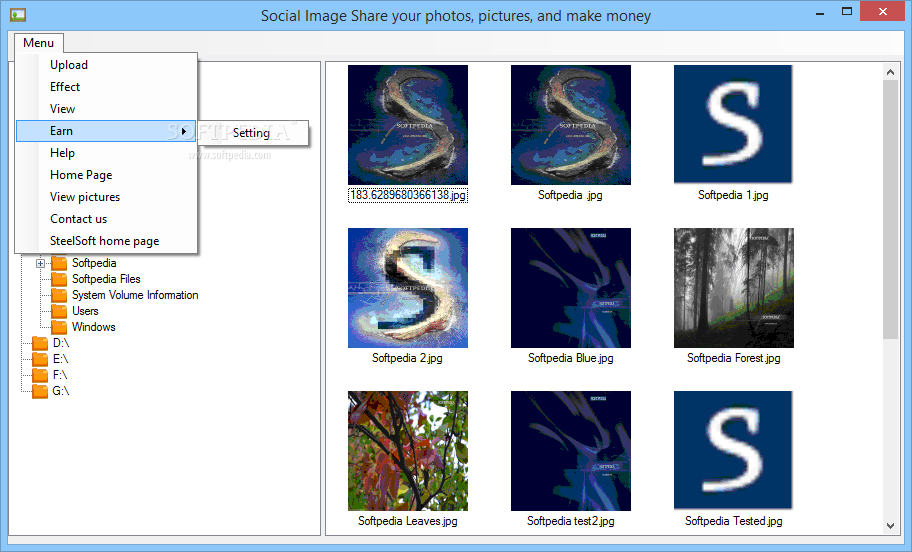This screenshot has height=552, width=912.
Task: Click the G:\ drive folder icon
Action: (40, 391)
